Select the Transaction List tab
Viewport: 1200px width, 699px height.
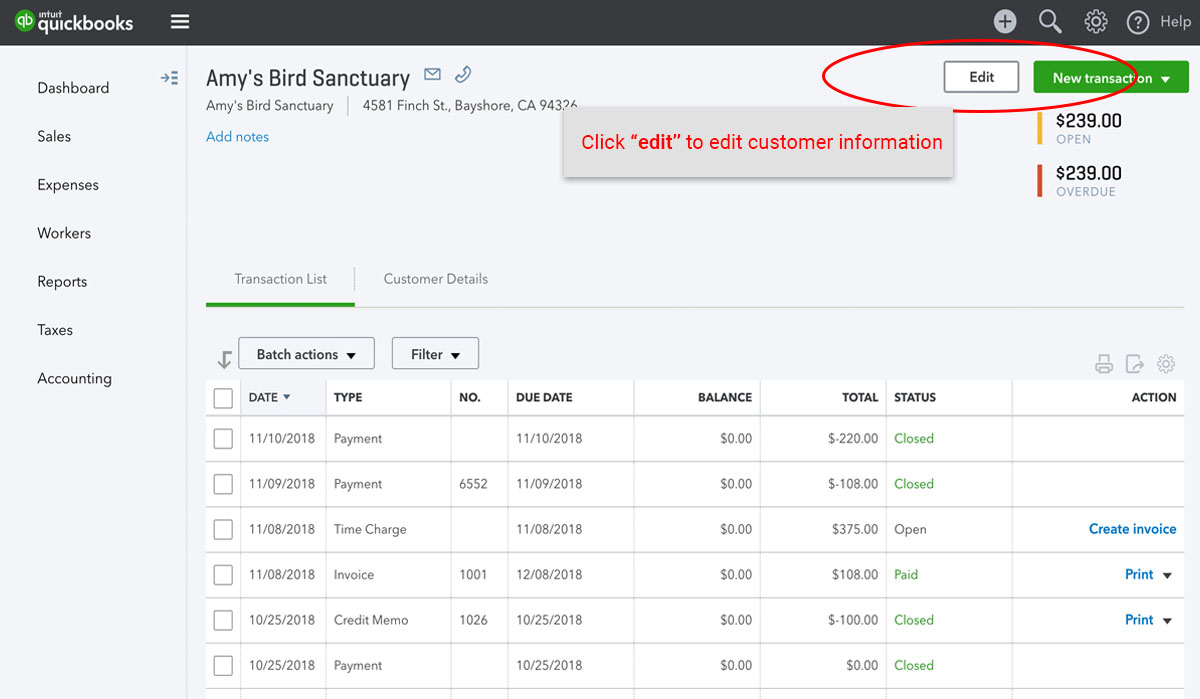(280, 279)
